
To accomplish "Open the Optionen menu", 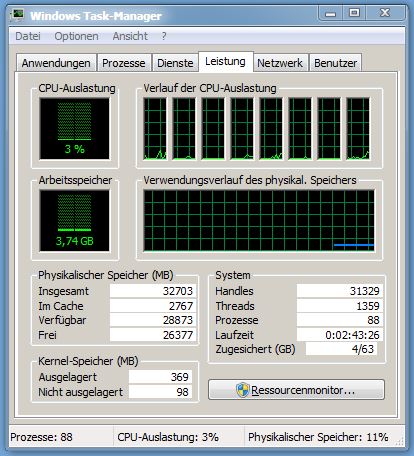I will pyautogui.click(x=76, y=36).
